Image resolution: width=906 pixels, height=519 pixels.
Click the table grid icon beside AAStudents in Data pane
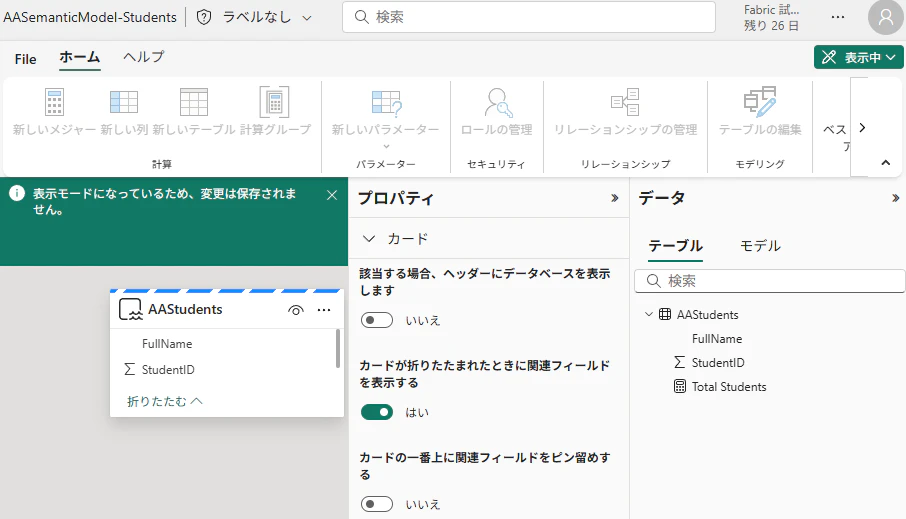pyautogui.click(x=665, y=314)
